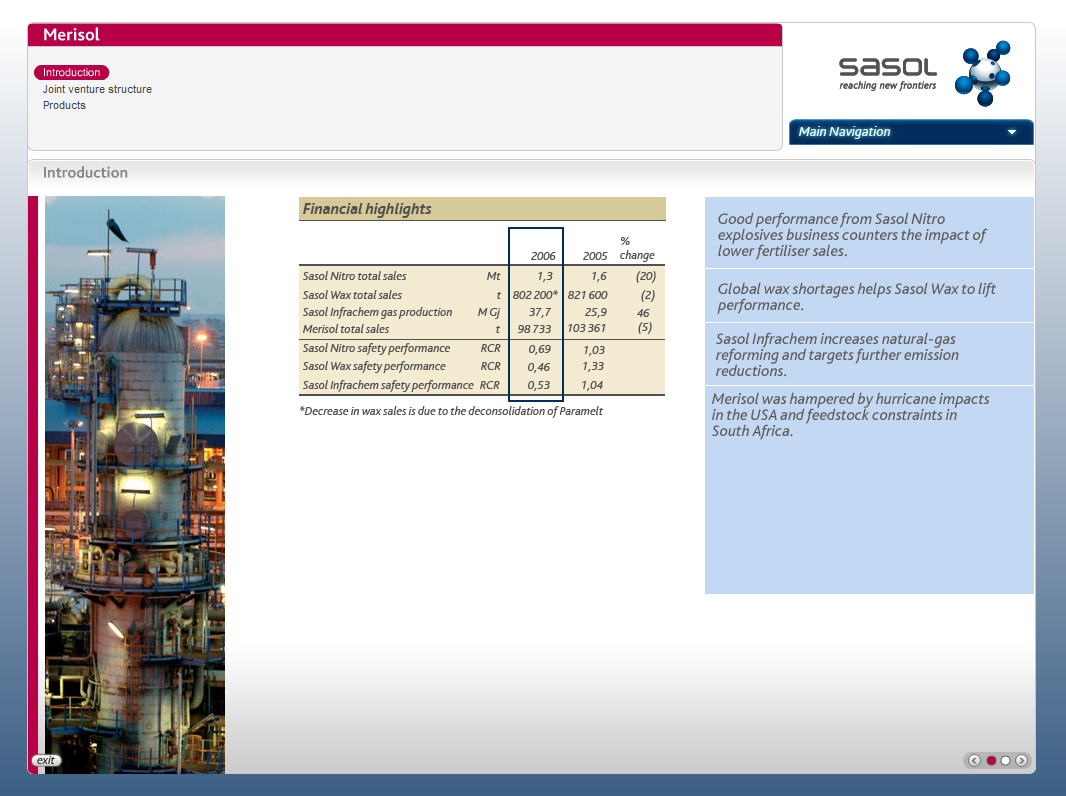Click the Main Navigation dropdown arrow
The width and height of the screenshot is (1066, 796).
coord(1012,132)
